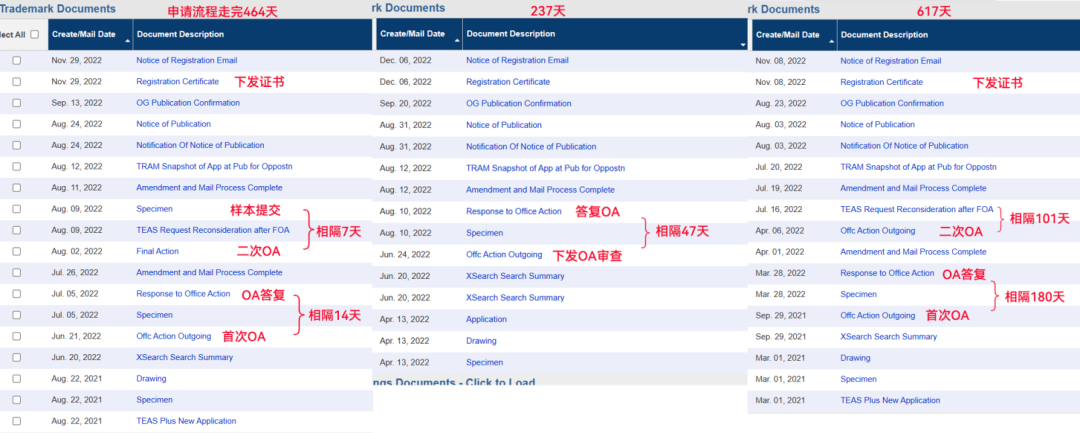
Task: Open Amendment and Mail Process Complete dated Apr. 01, 2022
Action: click(913, 252)
